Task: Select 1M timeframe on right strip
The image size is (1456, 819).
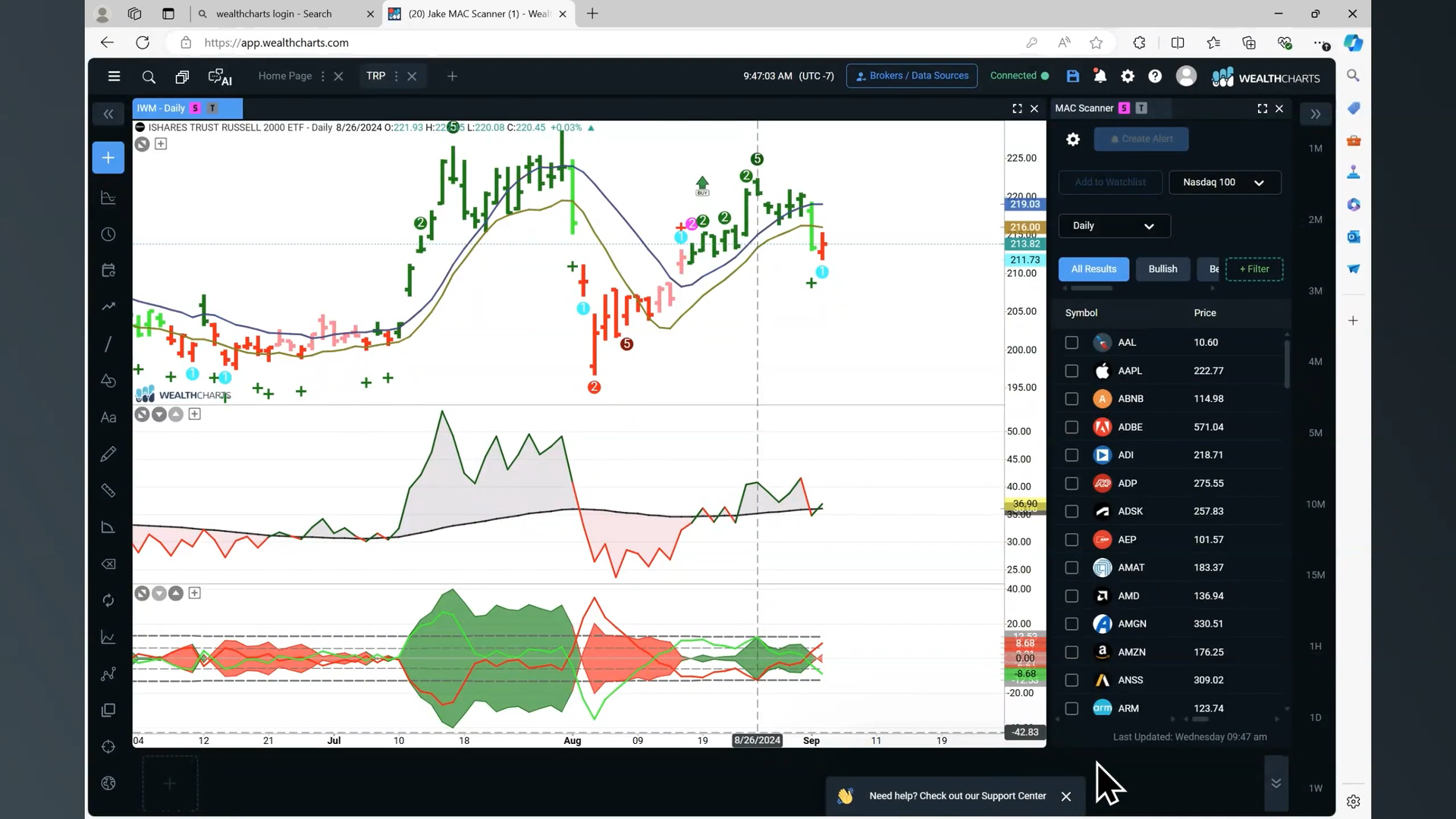Action: pos(1316,149)
